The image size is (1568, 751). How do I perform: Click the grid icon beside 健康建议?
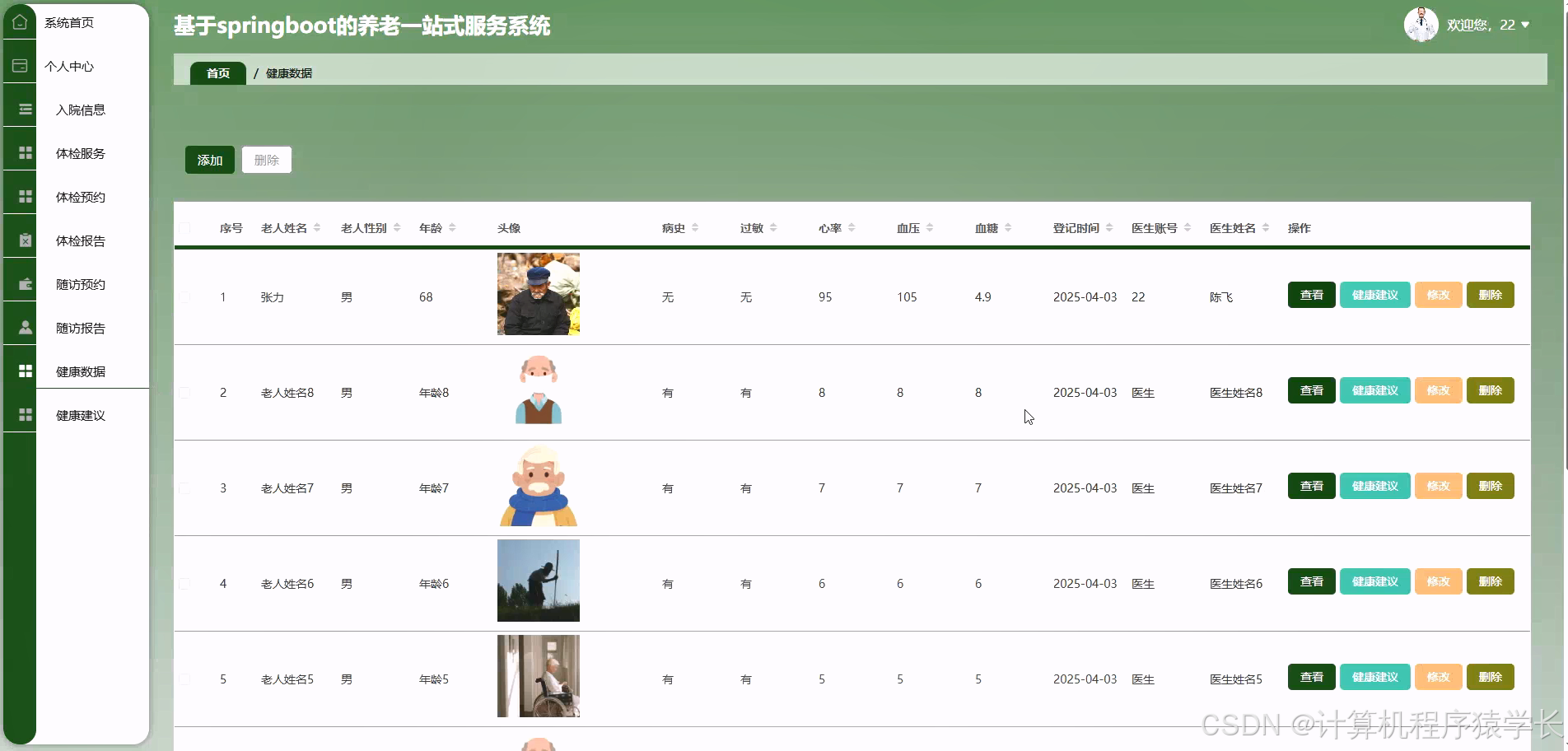pos(26,415)
